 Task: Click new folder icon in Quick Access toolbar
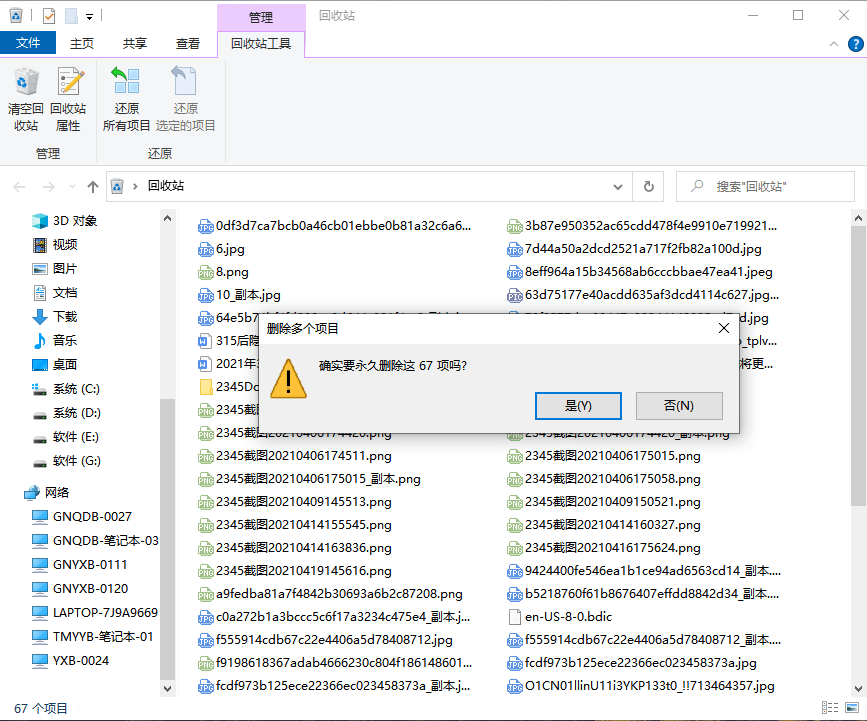click(x=71, y=16)
